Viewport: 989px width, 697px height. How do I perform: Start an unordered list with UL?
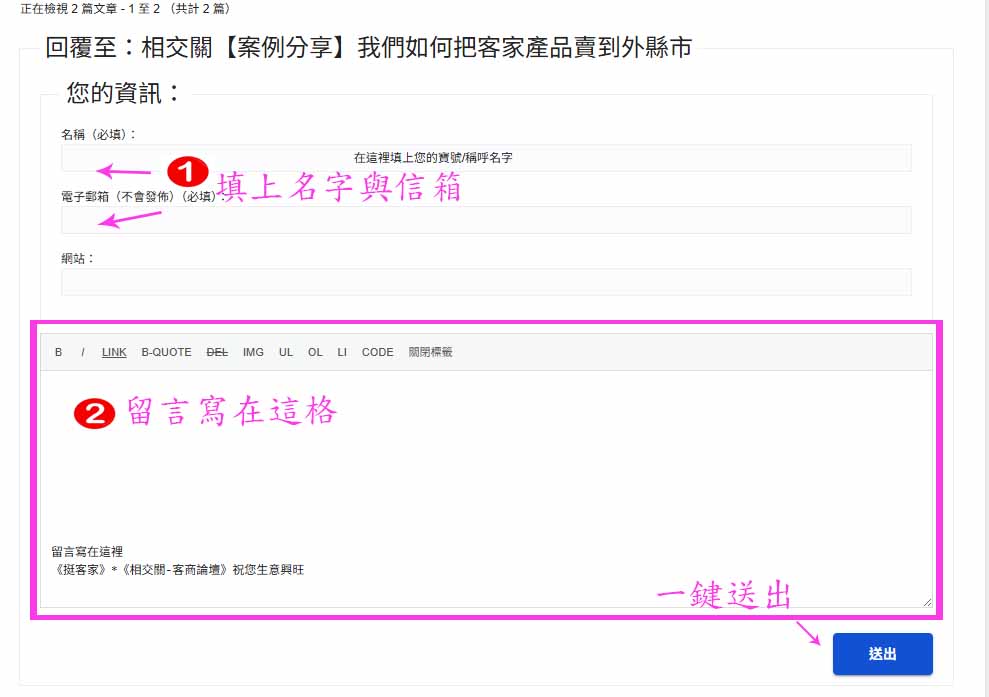tap(286, 352)
